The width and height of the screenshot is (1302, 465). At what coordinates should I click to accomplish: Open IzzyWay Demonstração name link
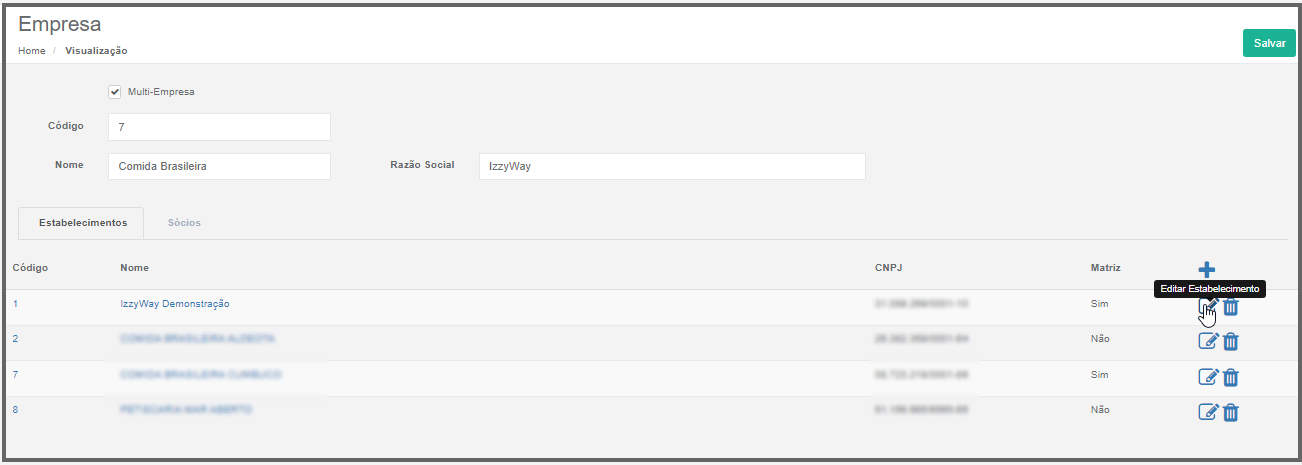click(175, 303)
